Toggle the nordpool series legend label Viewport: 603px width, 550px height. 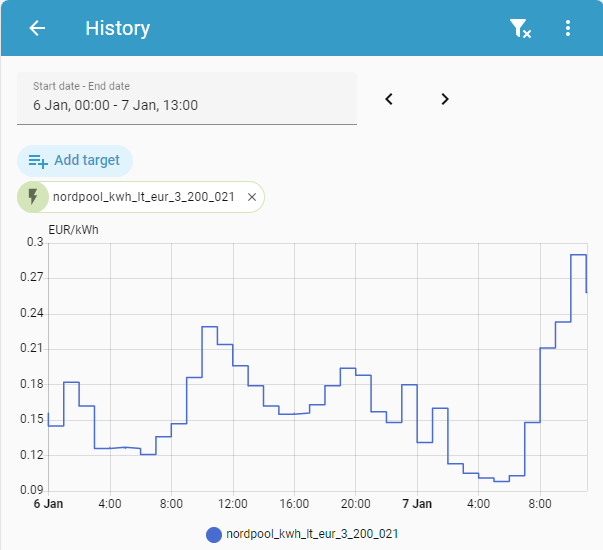coord(313,535)
